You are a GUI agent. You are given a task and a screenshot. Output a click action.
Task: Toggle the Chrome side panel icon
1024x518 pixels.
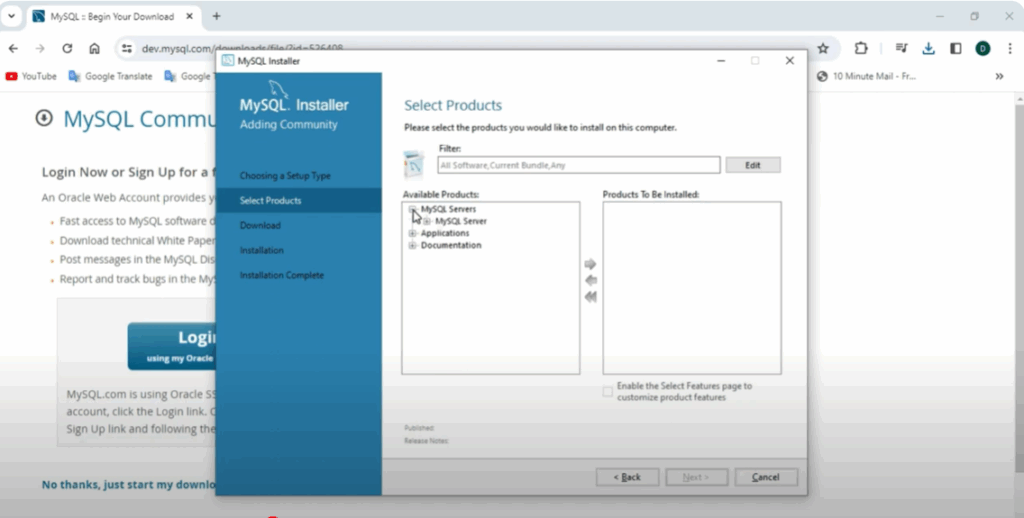coord(955,48)
